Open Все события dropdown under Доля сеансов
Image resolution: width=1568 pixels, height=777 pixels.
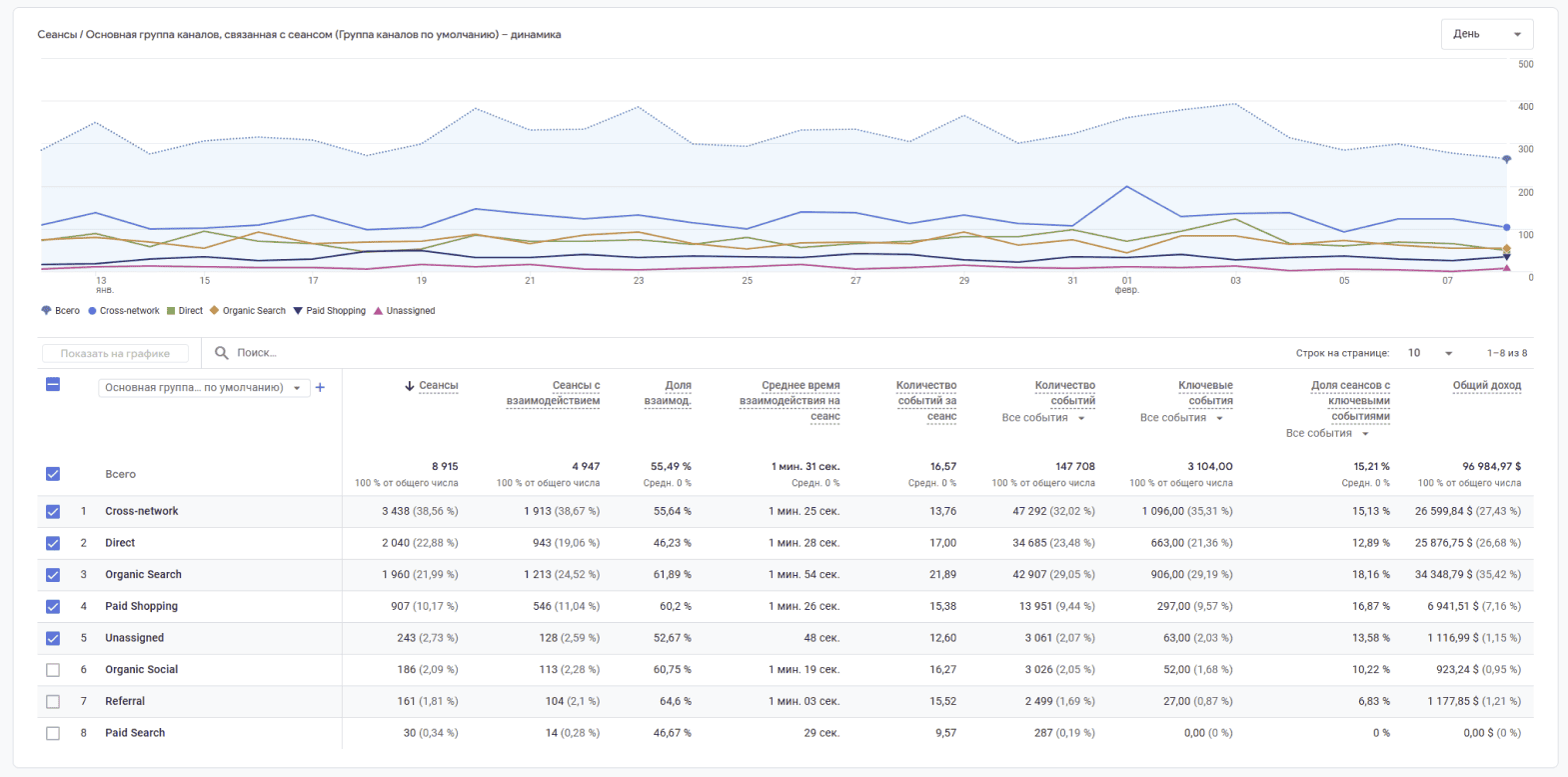click(x=1327, y=434)
